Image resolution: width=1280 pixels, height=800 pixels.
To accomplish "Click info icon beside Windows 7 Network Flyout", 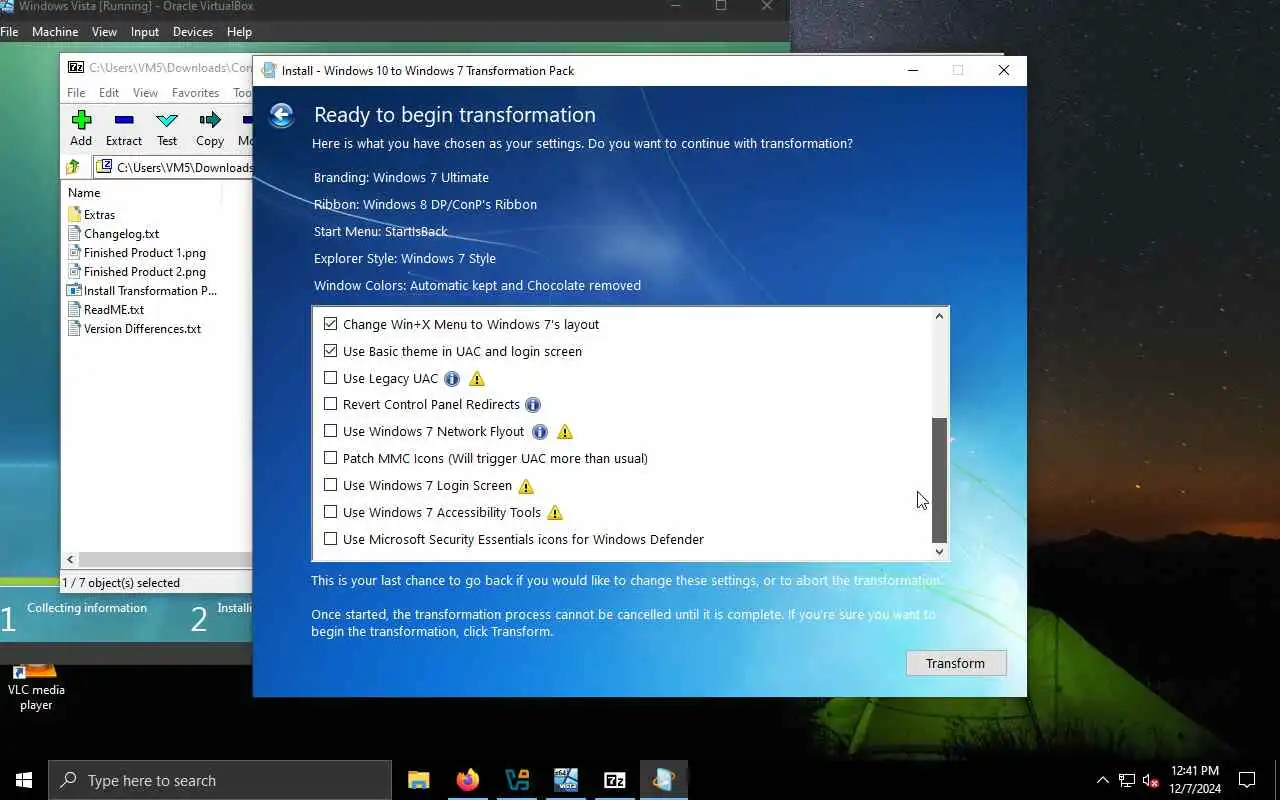I will [x=540, y=432].
